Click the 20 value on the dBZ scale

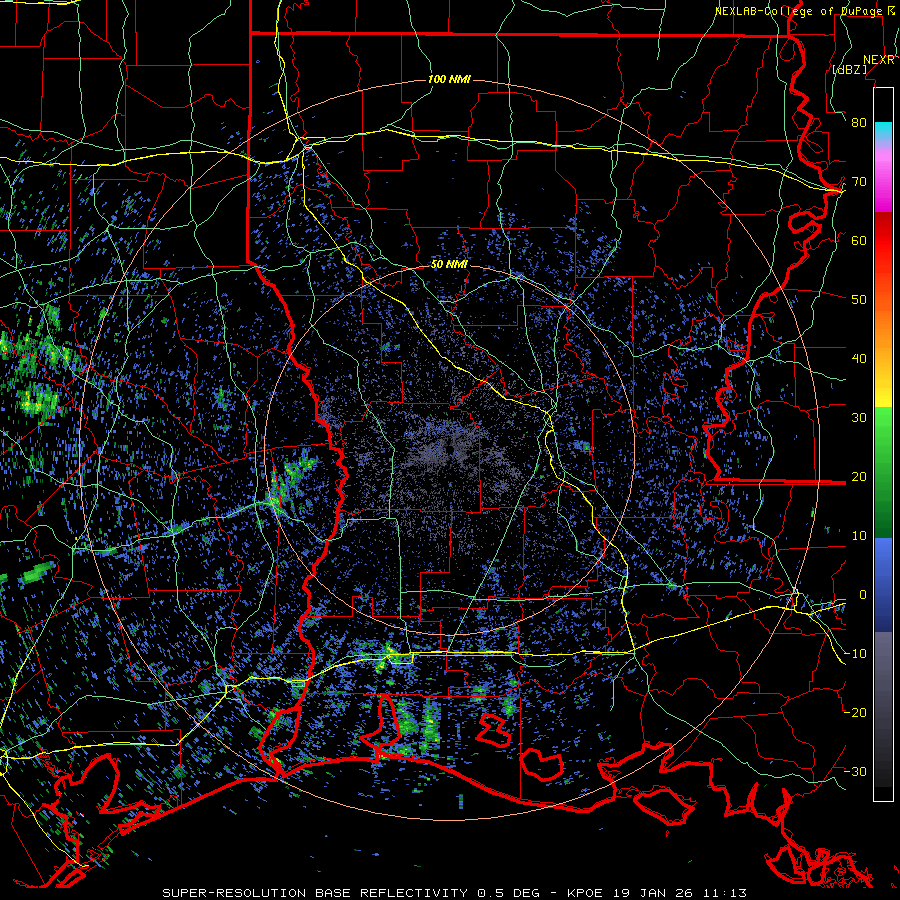click(x=859, y=476)
